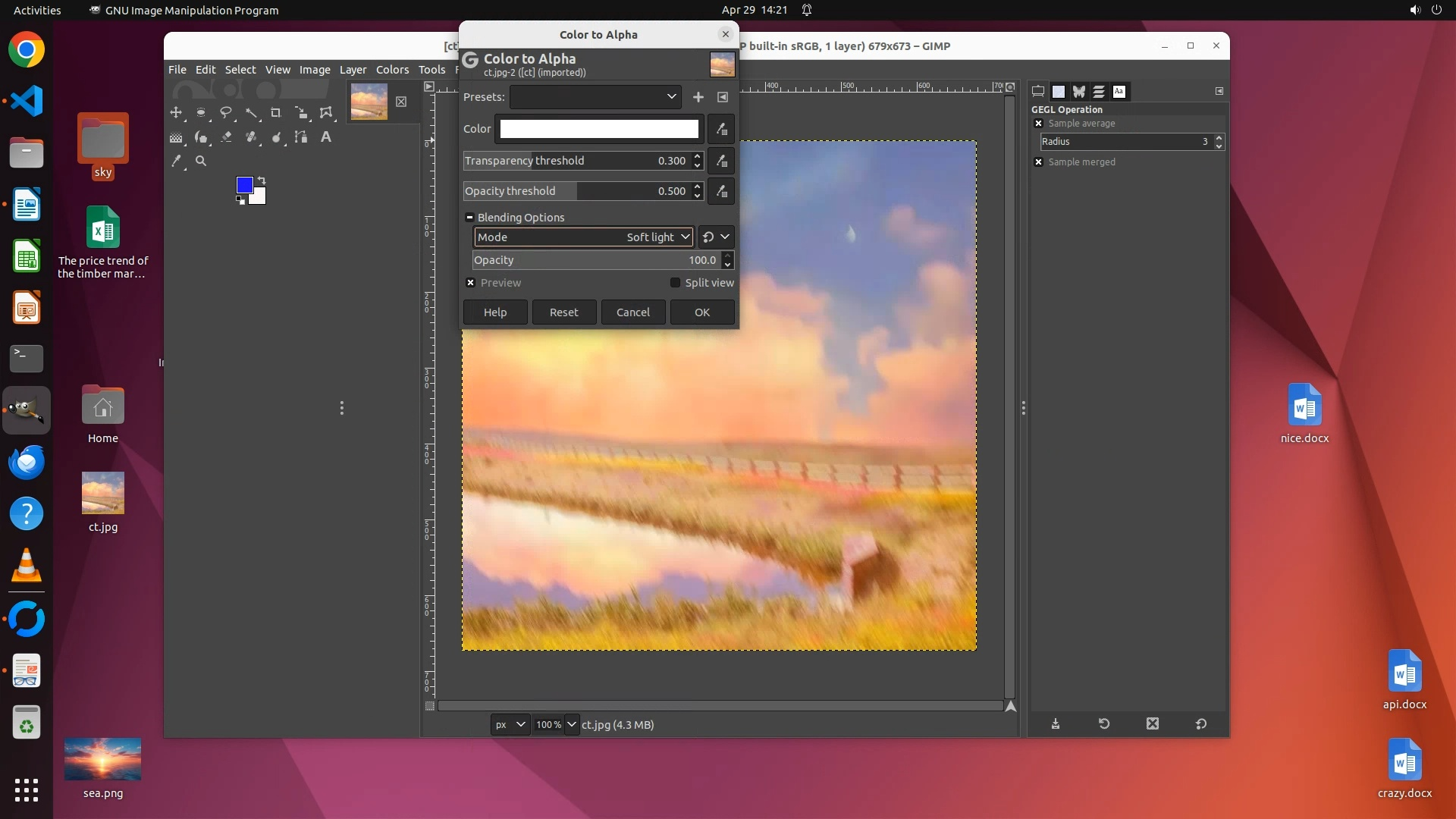
Task: Click the OK button
Action: pyautogui.click(x=701, y=312)
